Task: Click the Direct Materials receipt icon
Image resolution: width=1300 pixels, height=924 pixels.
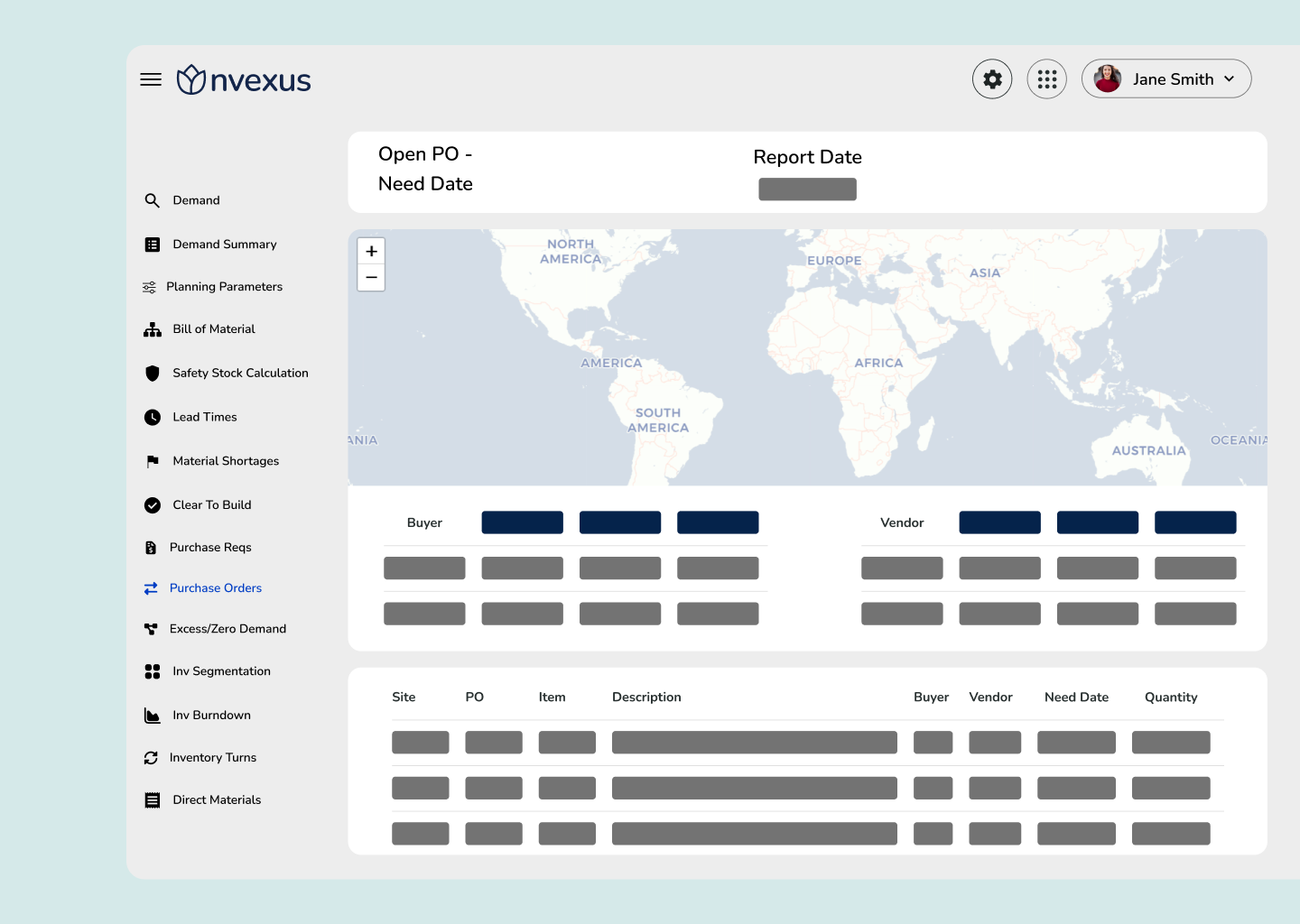Action: (153, 800)
